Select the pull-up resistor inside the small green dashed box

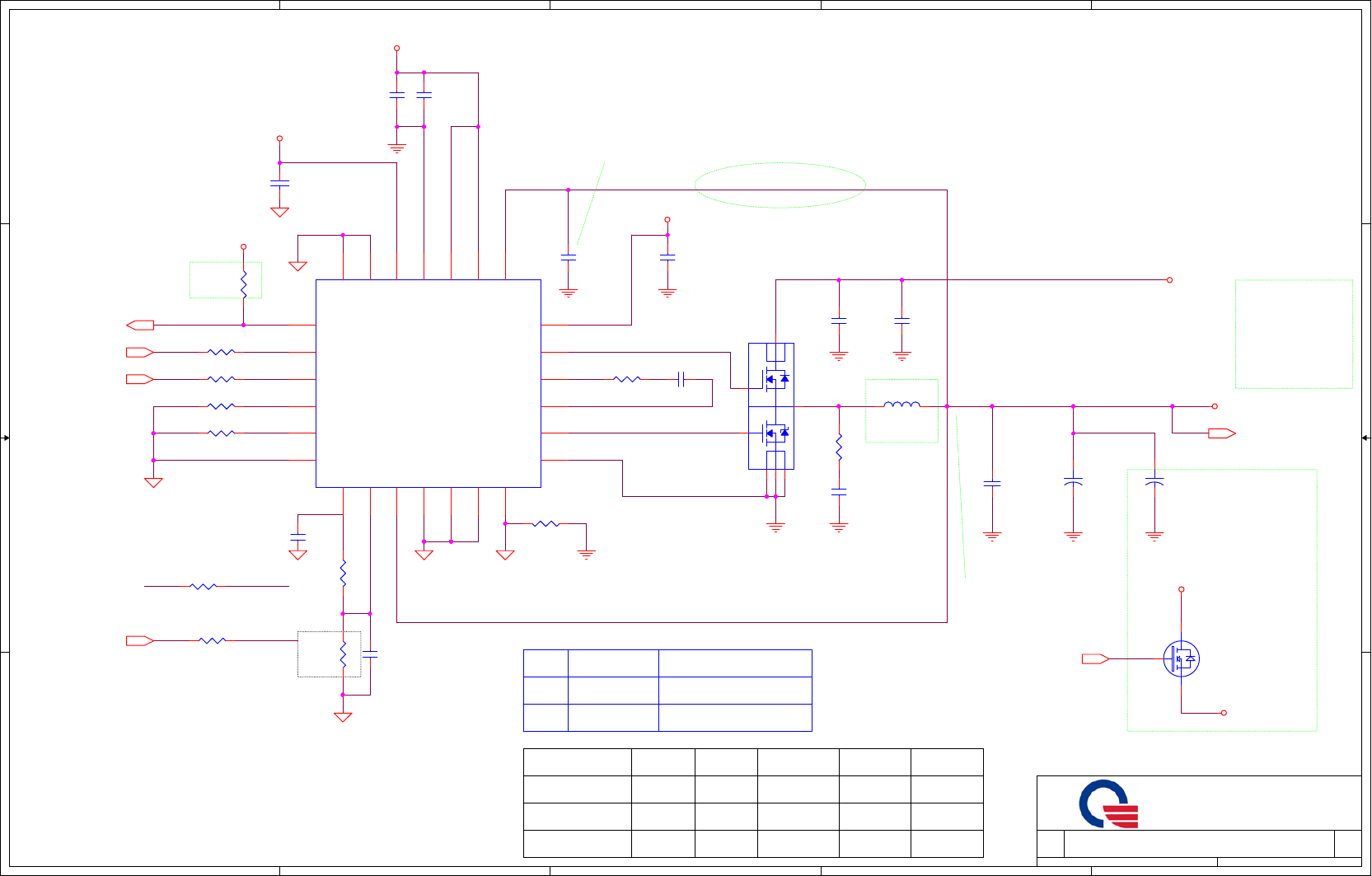[243, 284]
